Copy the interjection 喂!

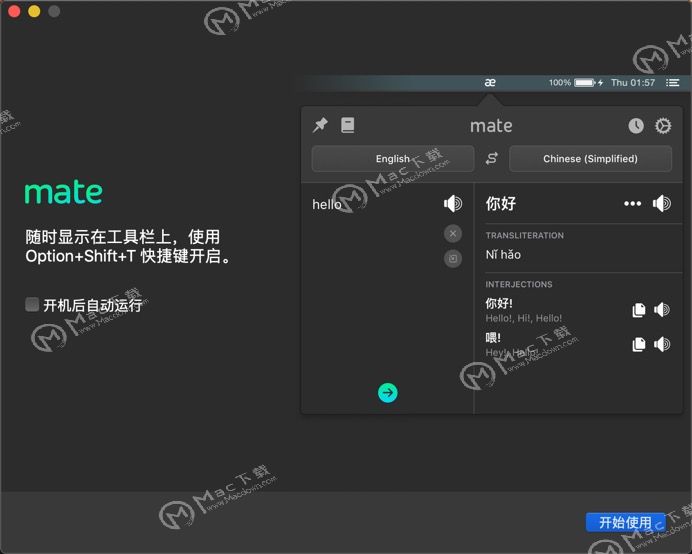click(x=639, y=344)
